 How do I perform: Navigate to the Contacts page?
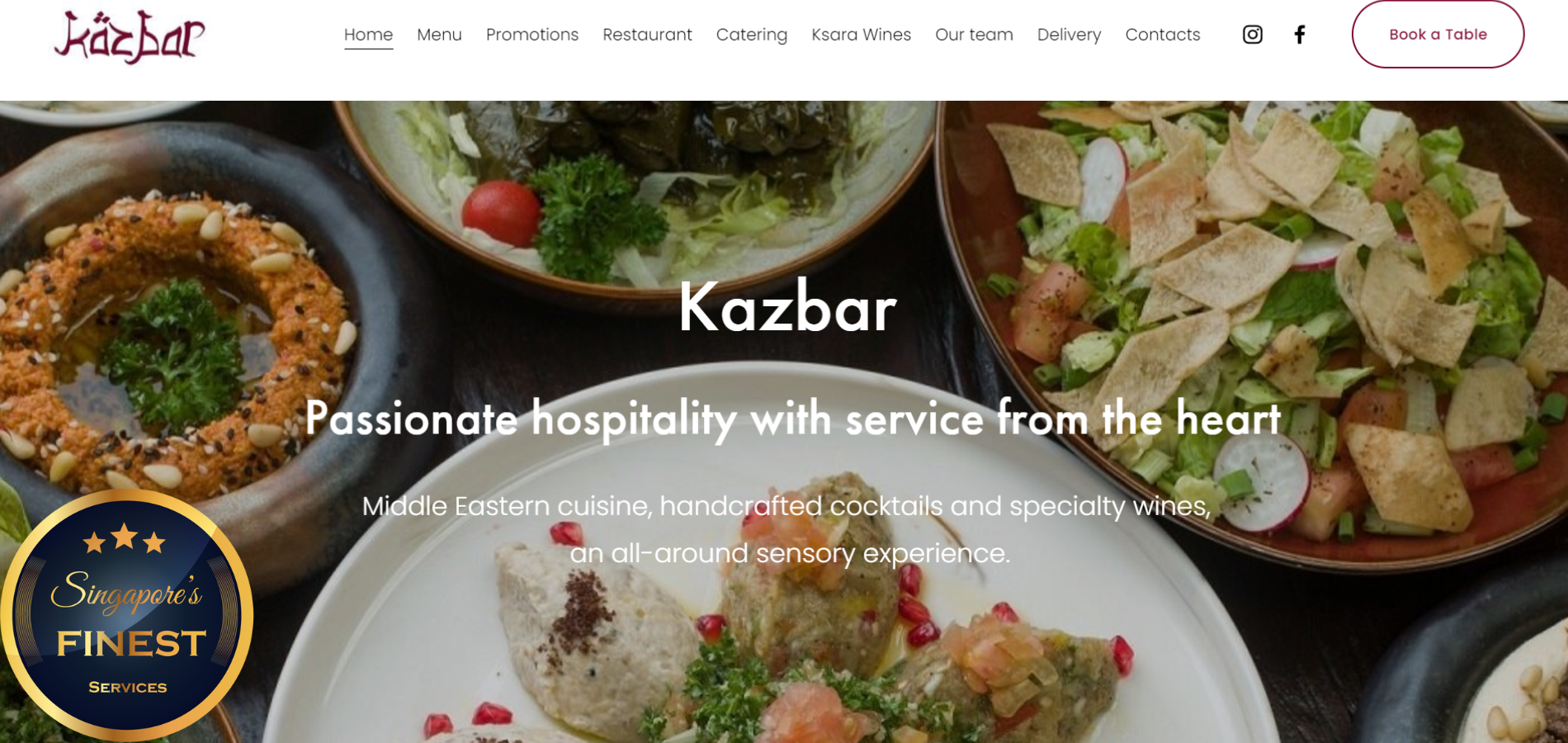1162,35
